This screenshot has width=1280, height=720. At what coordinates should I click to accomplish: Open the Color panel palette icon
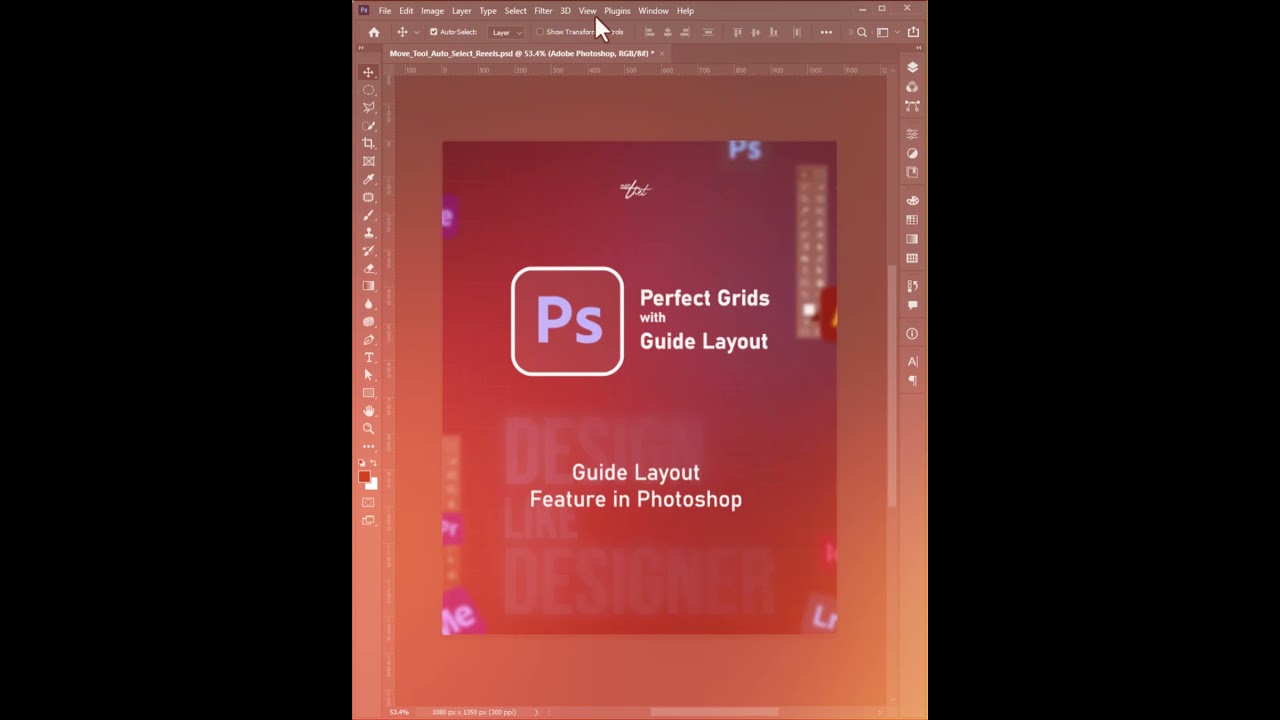(912, 201)
